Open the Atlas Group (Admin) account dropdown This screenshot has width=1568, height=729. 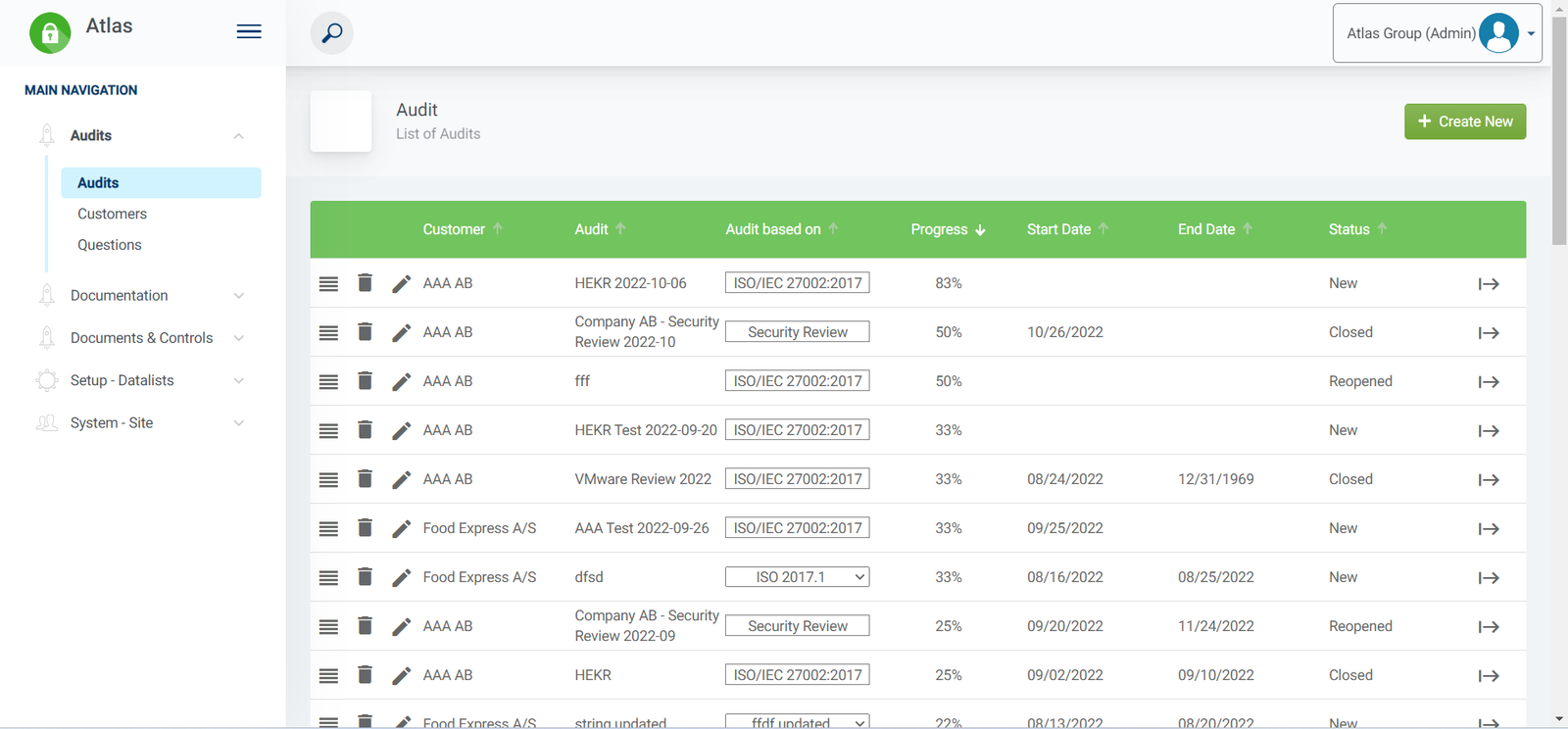click(1437, 33)
